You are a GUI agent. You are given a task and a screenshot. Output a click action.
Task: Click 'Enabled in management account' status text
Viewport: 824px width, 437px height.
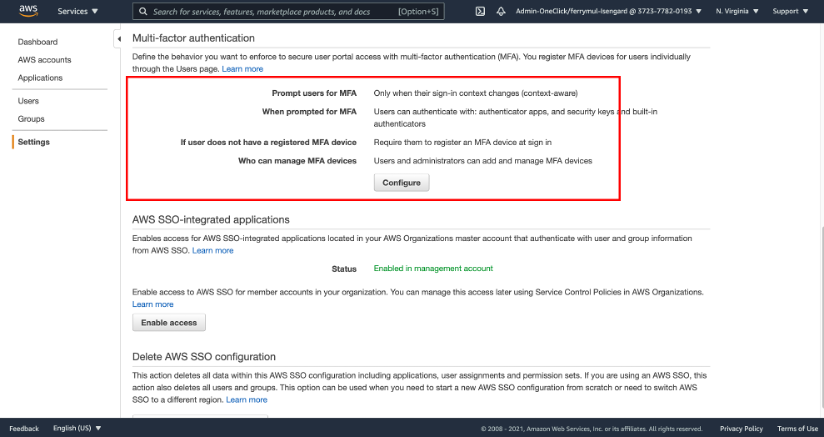433,268
